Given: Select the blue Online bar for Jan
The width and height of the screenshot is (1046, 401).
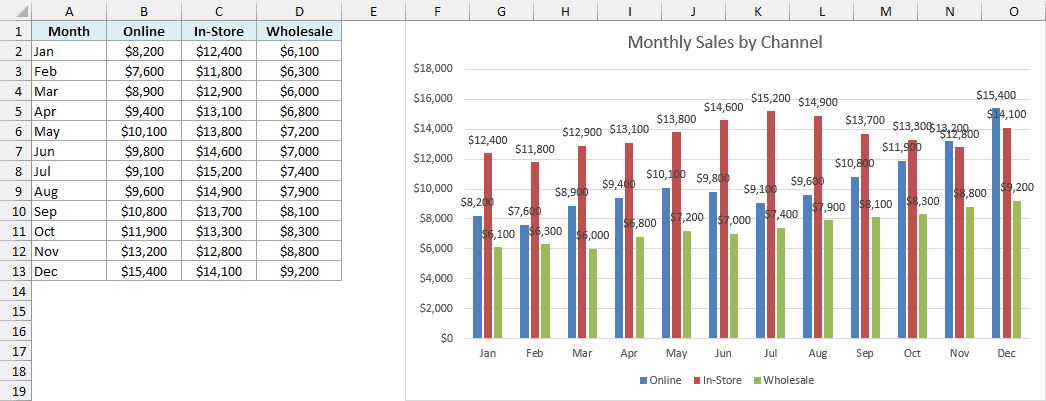Looking at the screenshot, I should click(x=477, y=277).
